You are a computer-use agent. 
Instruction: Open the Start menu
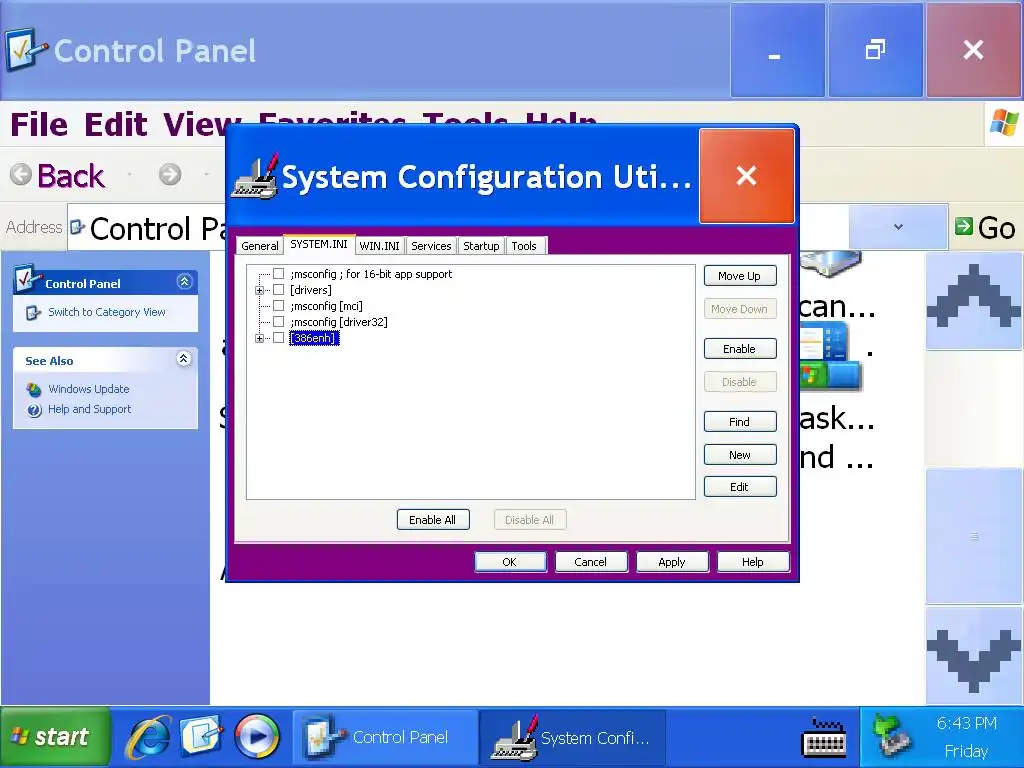point(55,737)
